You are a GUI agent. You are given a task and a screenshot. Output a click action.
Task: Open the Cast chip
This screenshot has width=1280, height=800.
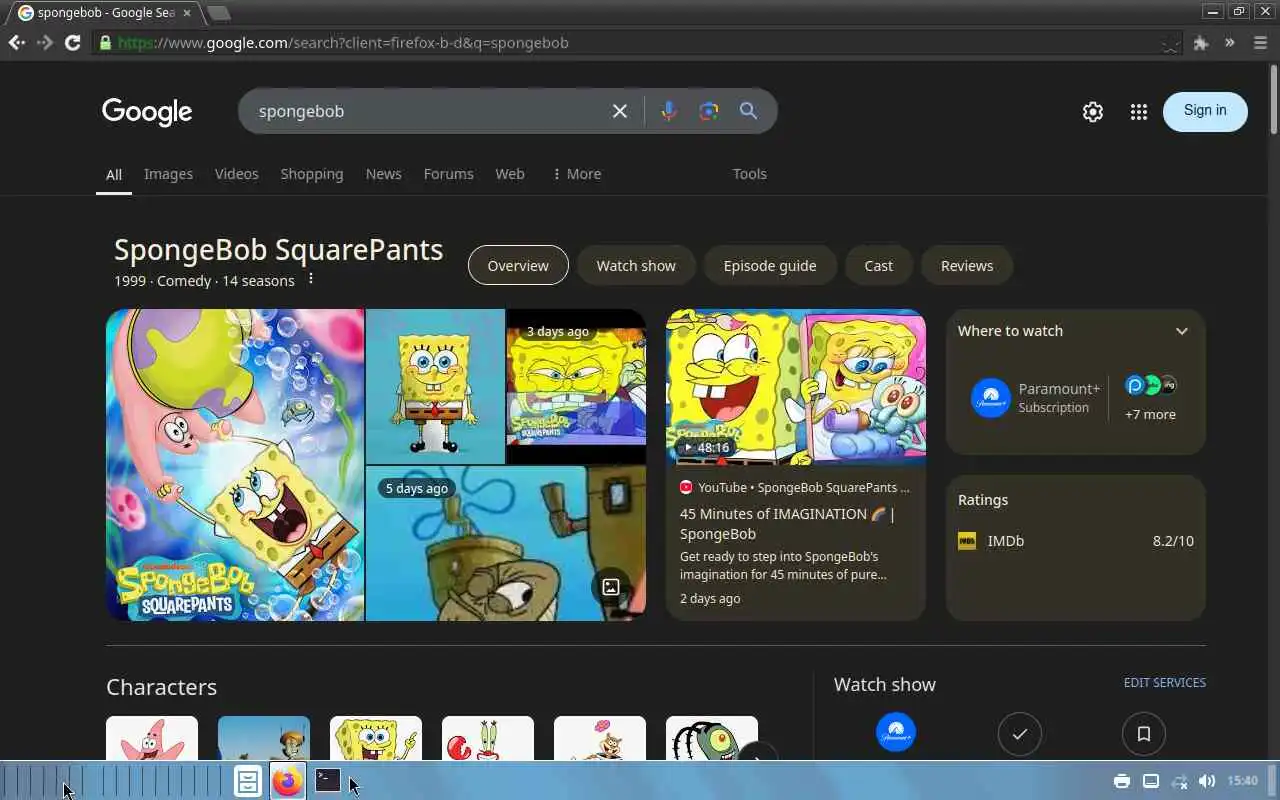tap(879, 265)
